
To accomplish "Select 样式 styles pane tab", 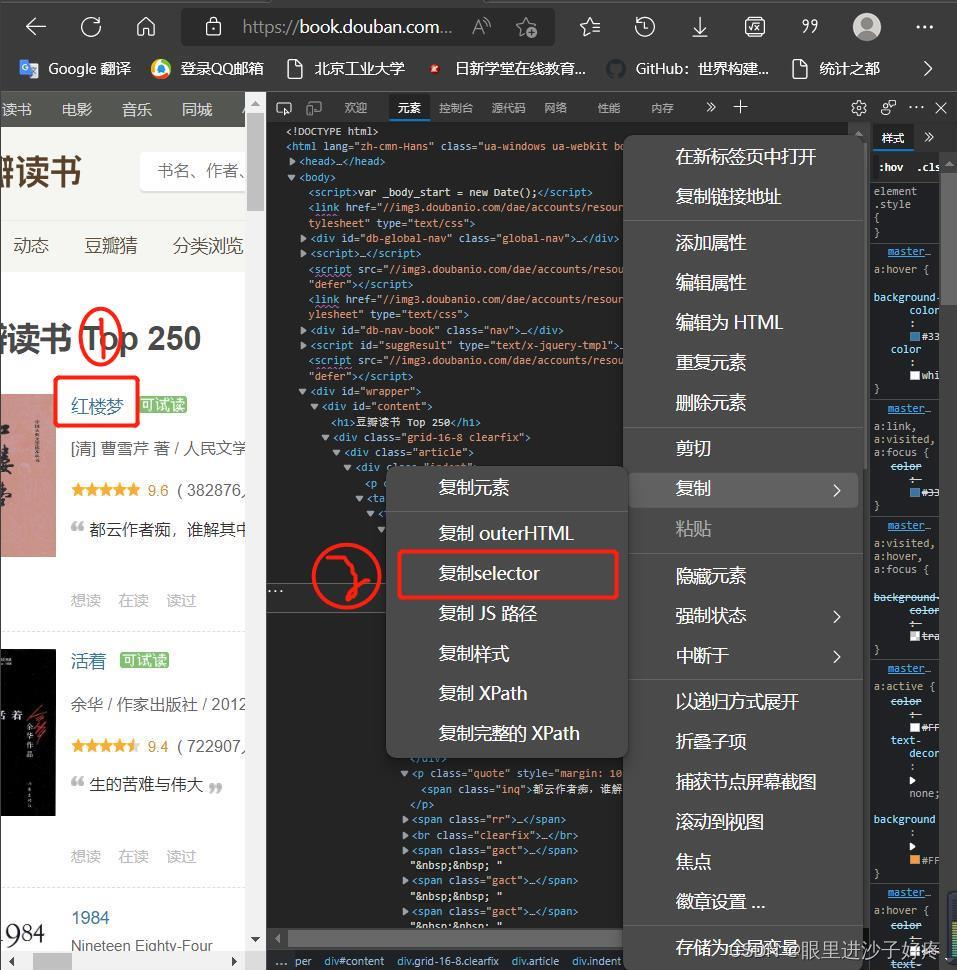I will [893, 138].
